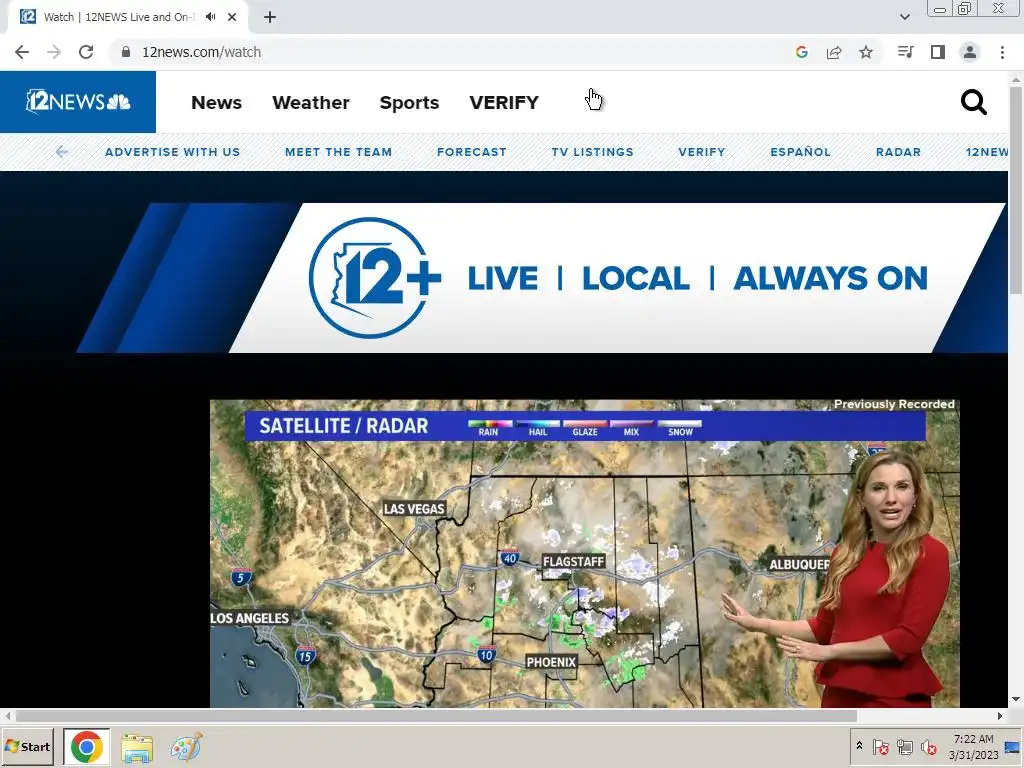Open Chrome three-dot menu
The image size is (1024, 768).
[x=1002, y=52]
